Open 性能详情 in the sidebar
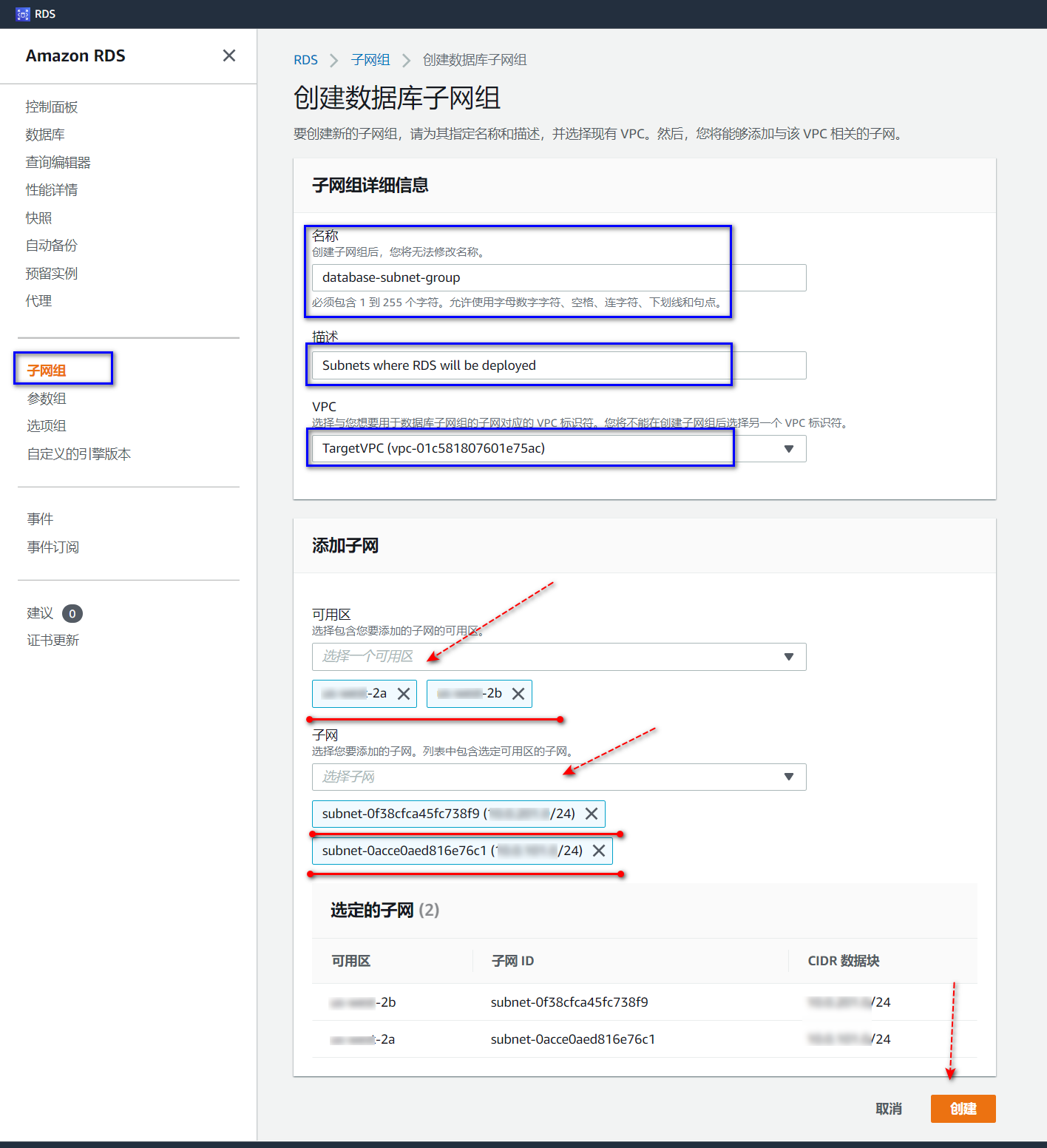This screenshot has width=1047, height=1148. (x=52, y=190)
